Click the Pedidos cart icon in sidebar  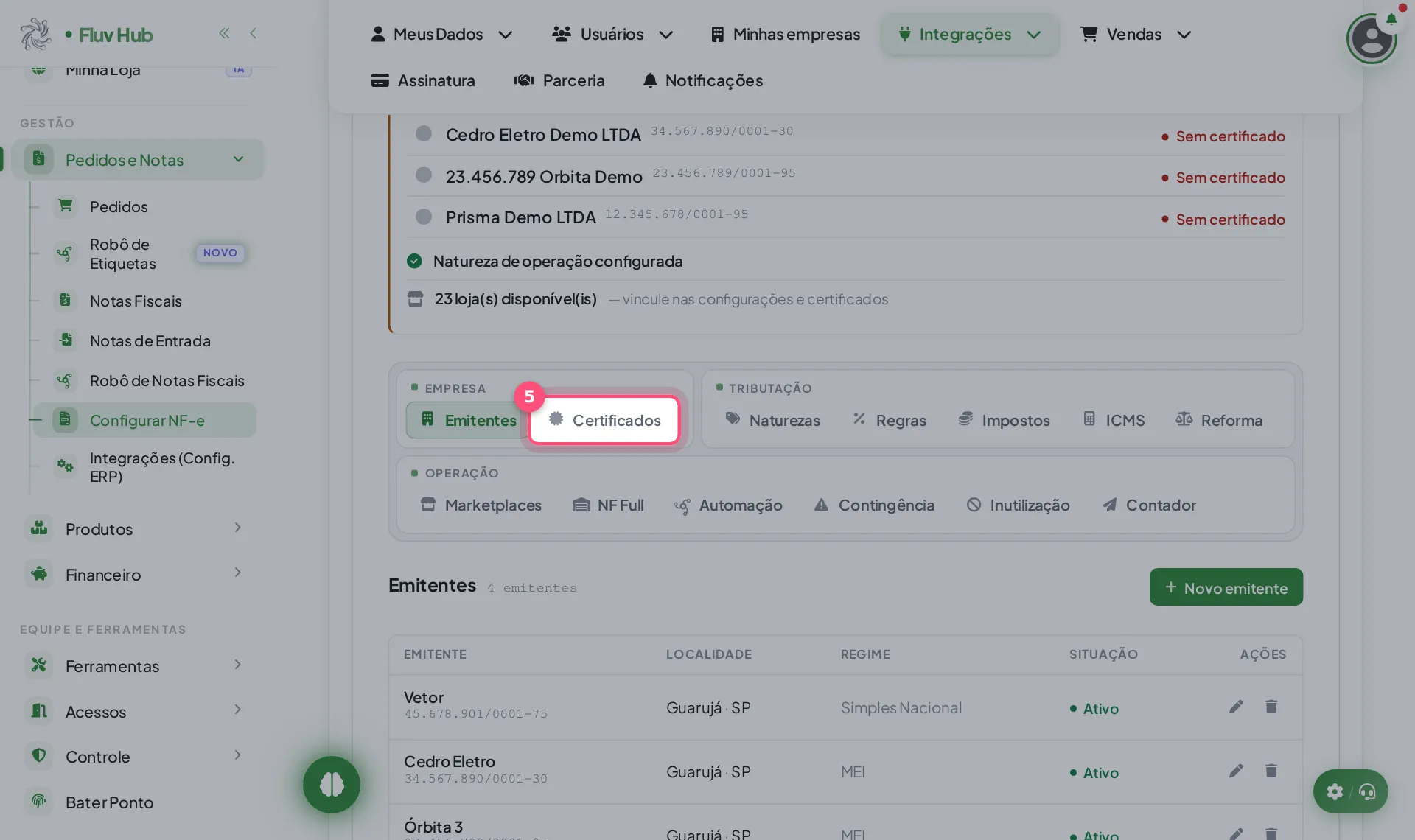tap(66, 206)
